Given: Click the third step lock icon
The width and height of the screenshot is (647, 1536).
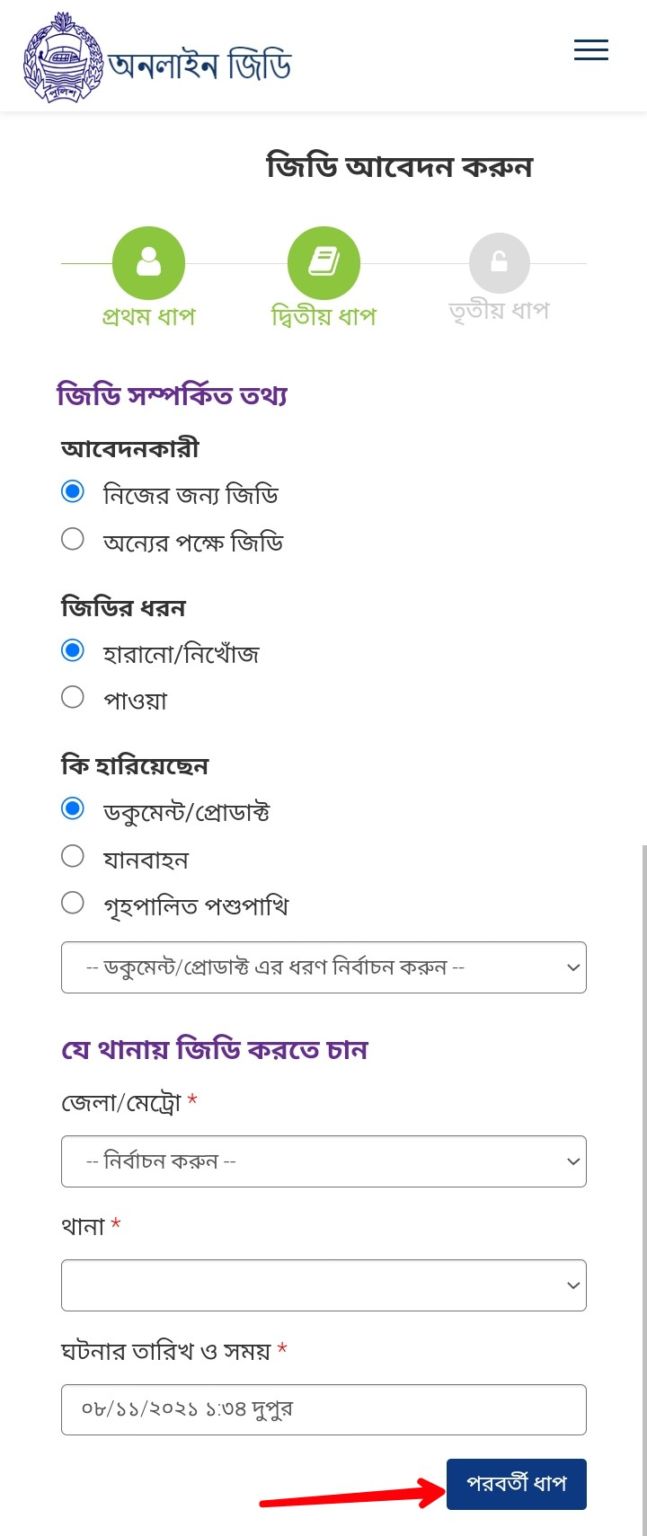Looking at the screenshot, I should click(x=499, y=263).
